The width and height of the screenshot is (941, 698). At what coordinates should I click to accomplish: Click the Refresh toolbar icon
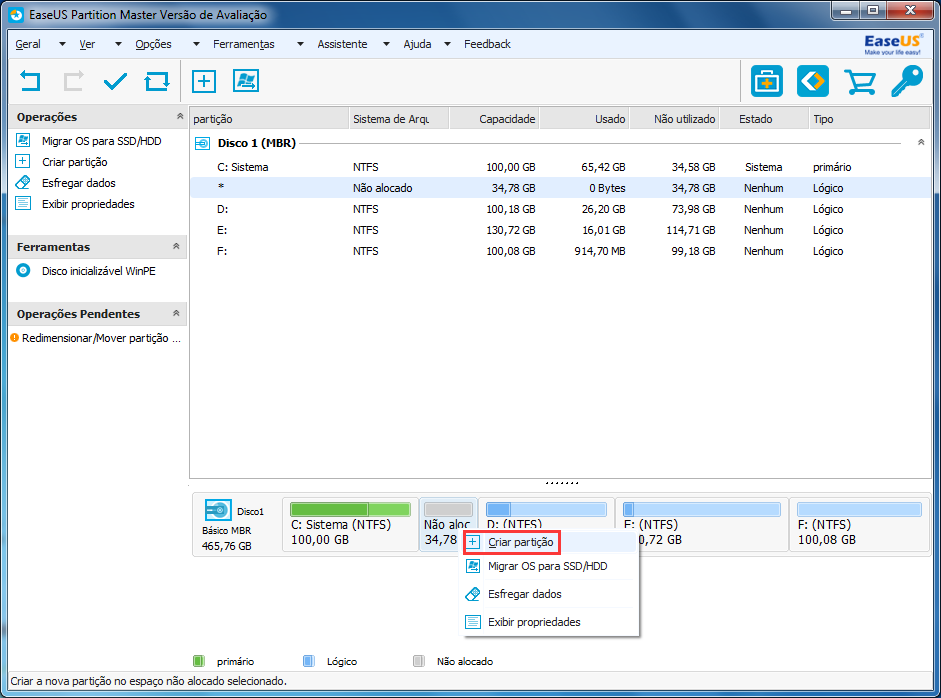(157, 81)
